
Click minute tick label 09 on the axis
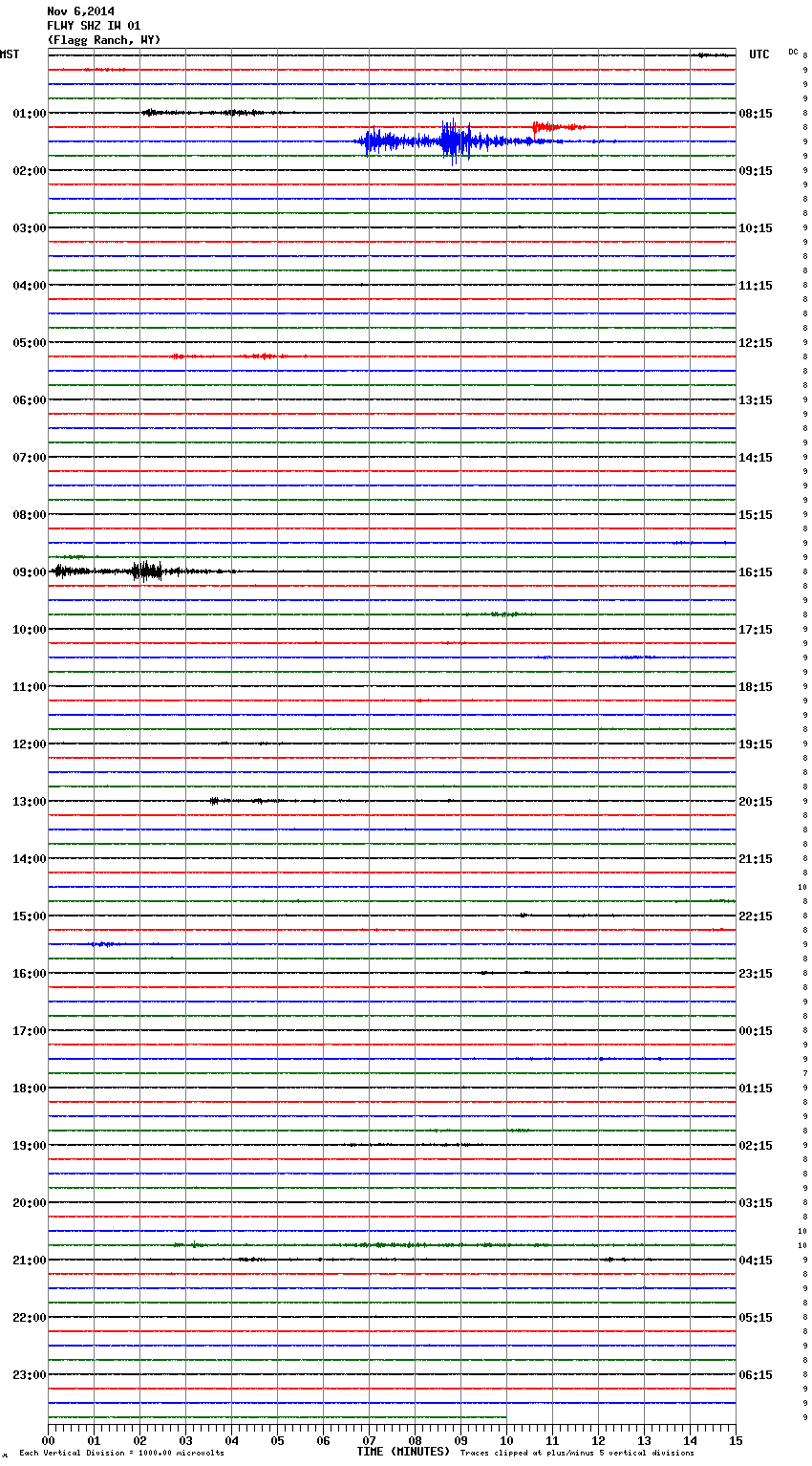click(x=460, y=1440)
